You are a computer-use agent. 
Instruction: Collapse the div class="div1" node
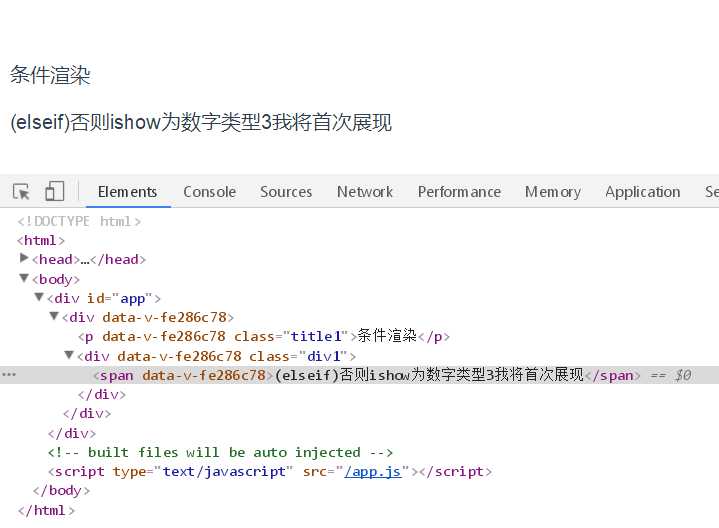(x=69, y=355)
